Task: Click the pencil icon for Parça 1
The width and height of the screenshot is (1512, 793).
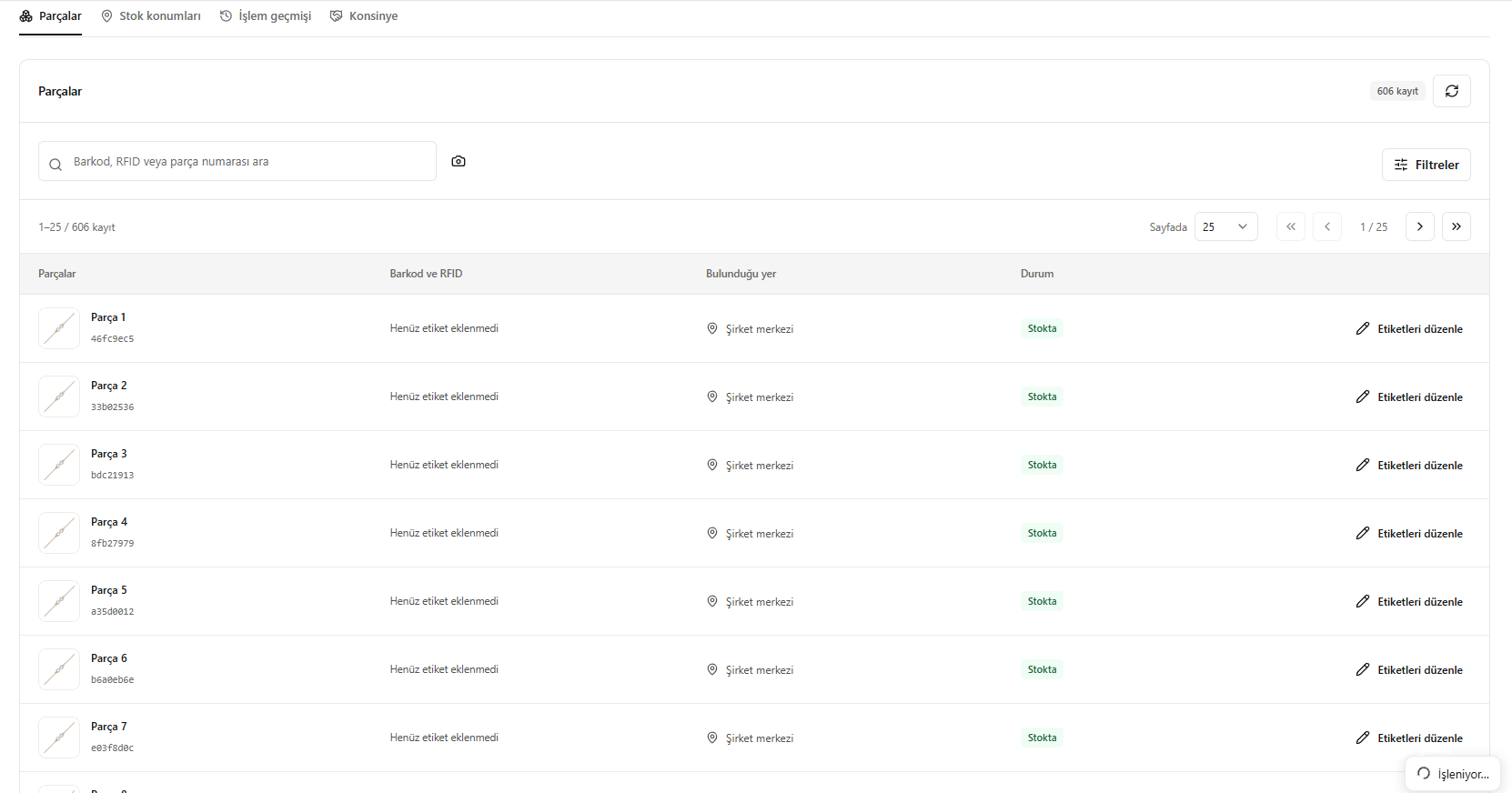Action: pos(1362,328)
